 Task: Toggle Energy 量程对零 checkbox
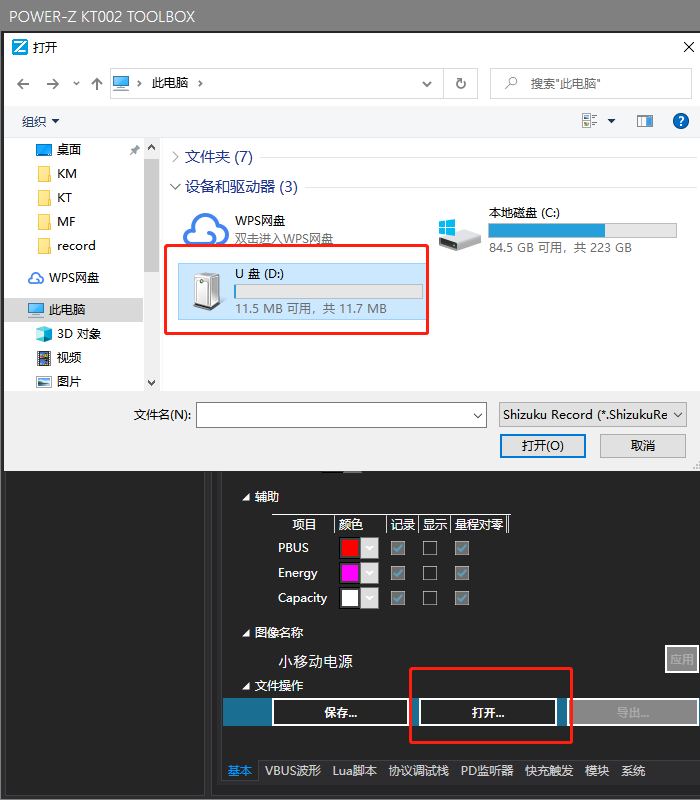pyautogui.click(x=462, y=573)
